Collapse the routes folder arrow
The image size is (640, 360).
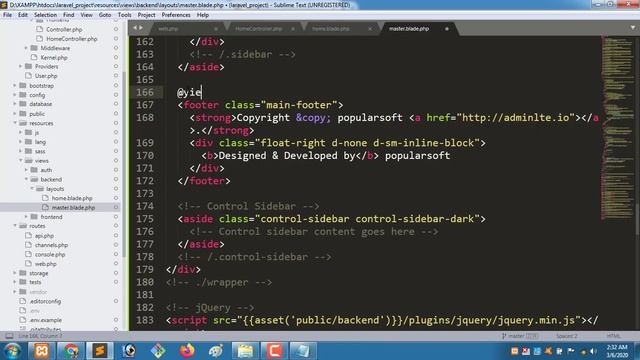pyautogui.click(x=15, y=226)
